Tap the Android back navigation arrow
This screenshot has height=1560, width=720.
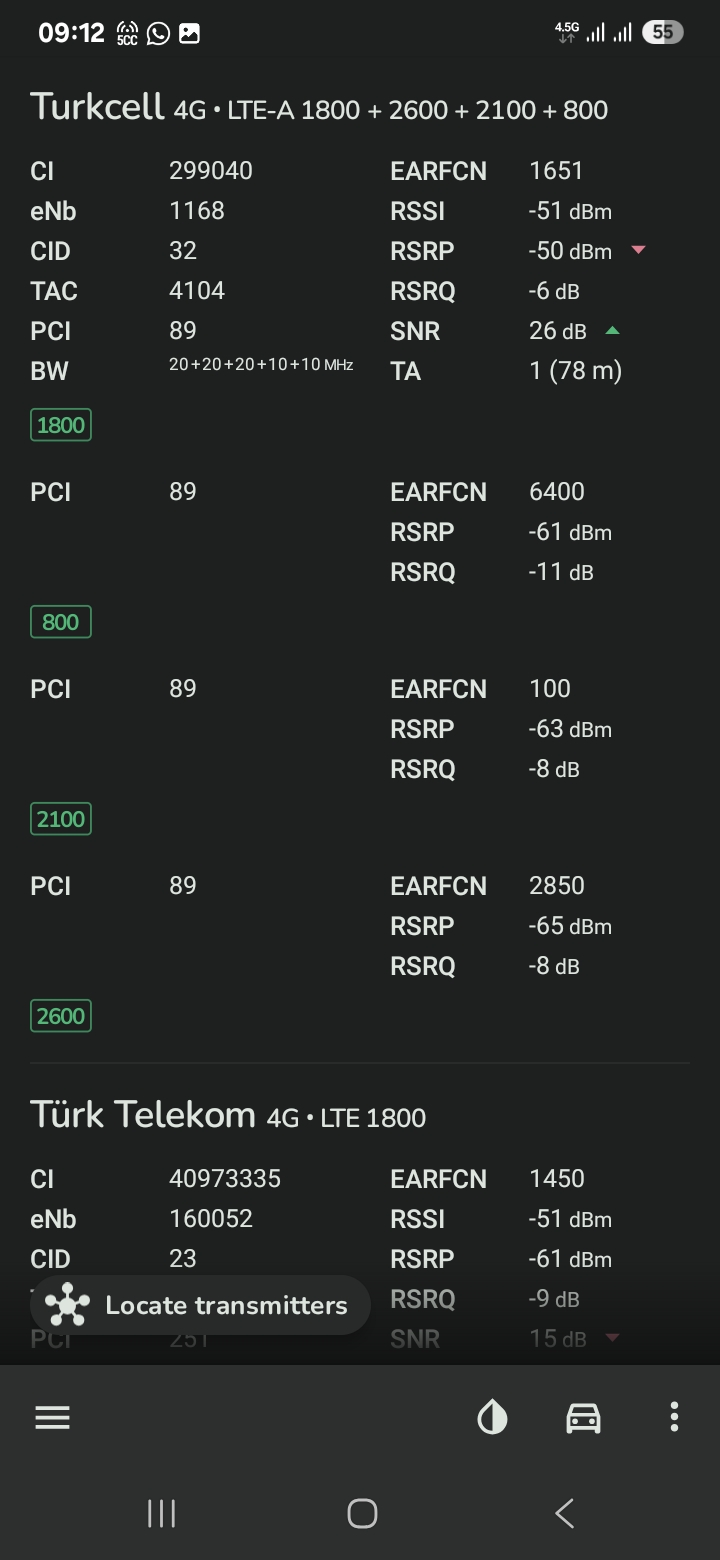(565, 1513)
